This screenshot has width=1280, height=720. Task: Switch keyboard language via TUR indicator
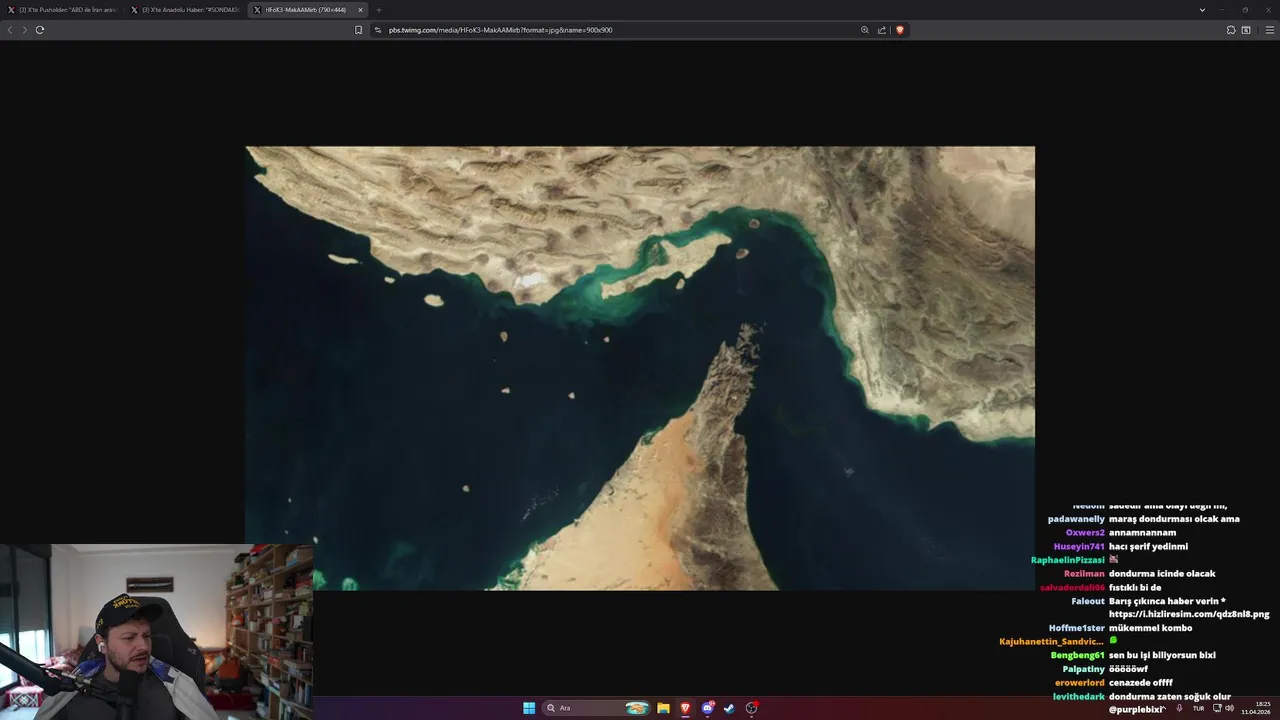1198,708
